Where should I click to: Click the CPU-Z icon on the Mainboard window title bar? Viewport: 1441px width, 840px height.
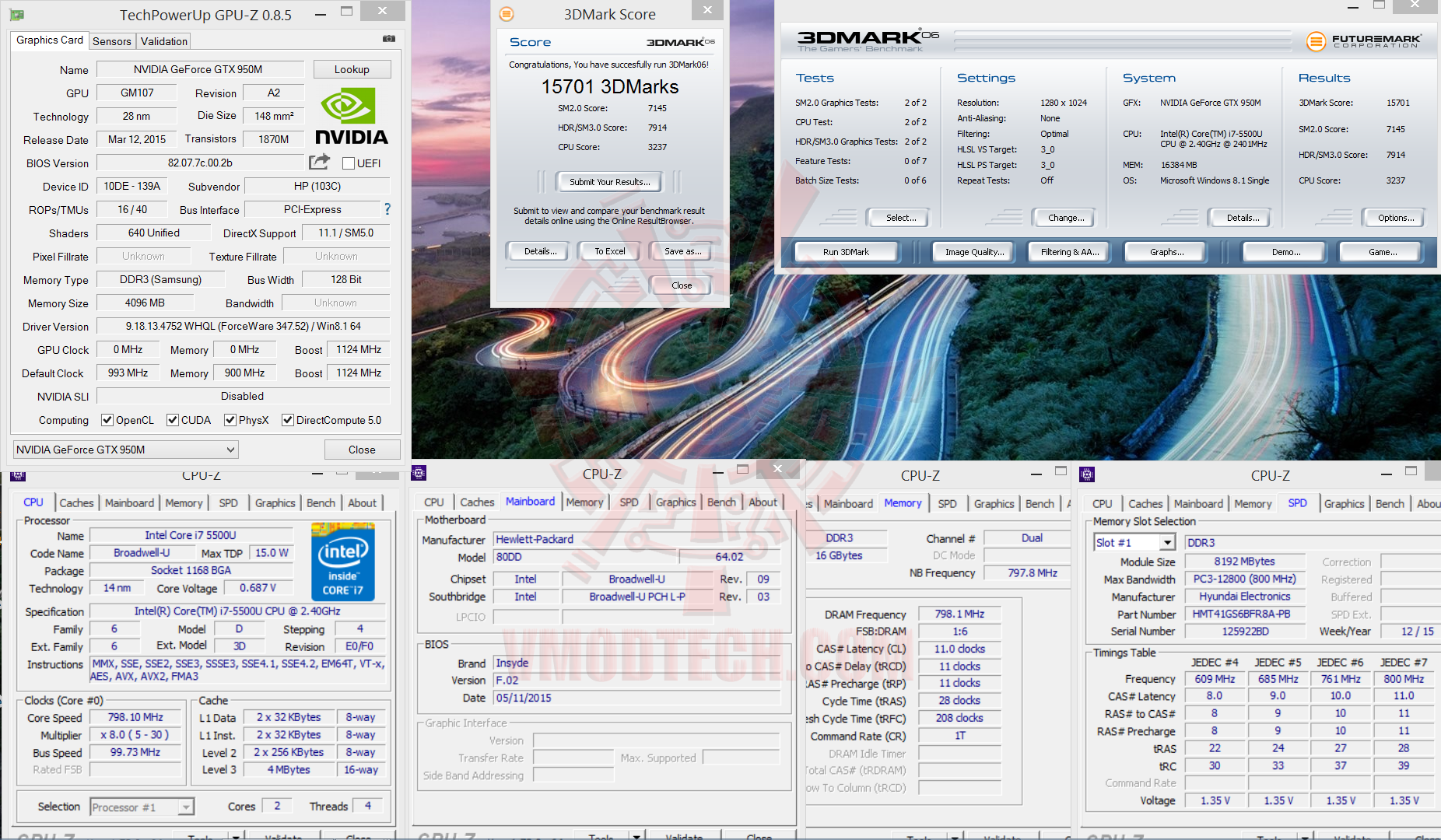tap(419, 473)
